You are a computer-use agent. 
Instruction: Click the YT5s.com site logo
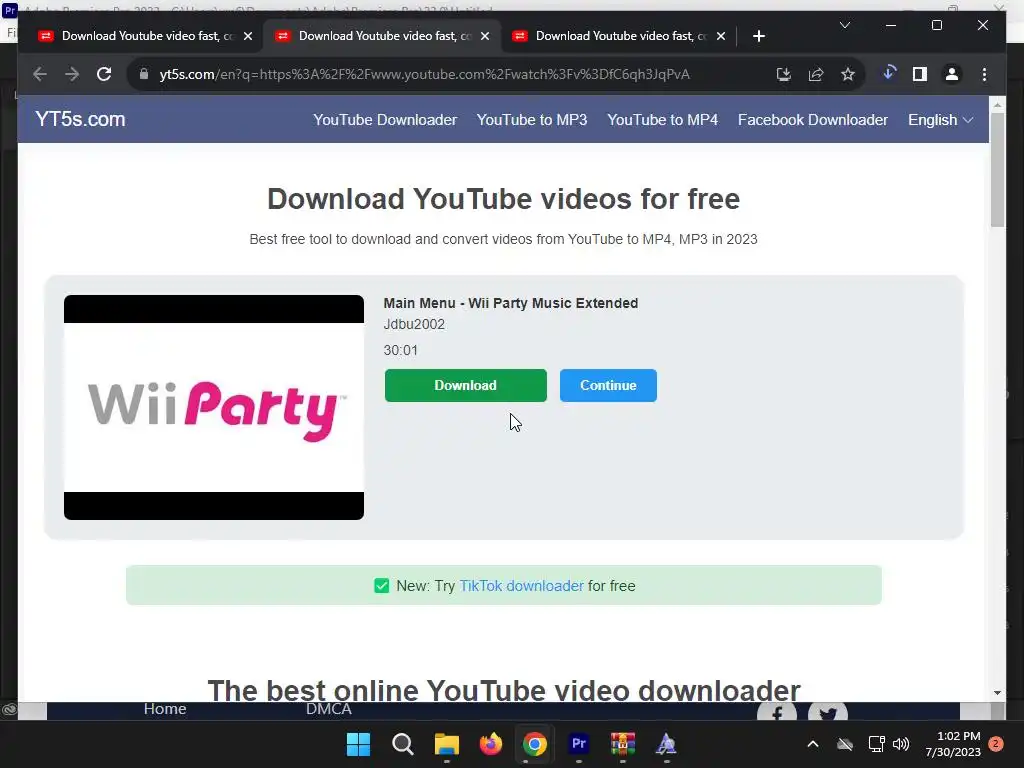(80, 119)
